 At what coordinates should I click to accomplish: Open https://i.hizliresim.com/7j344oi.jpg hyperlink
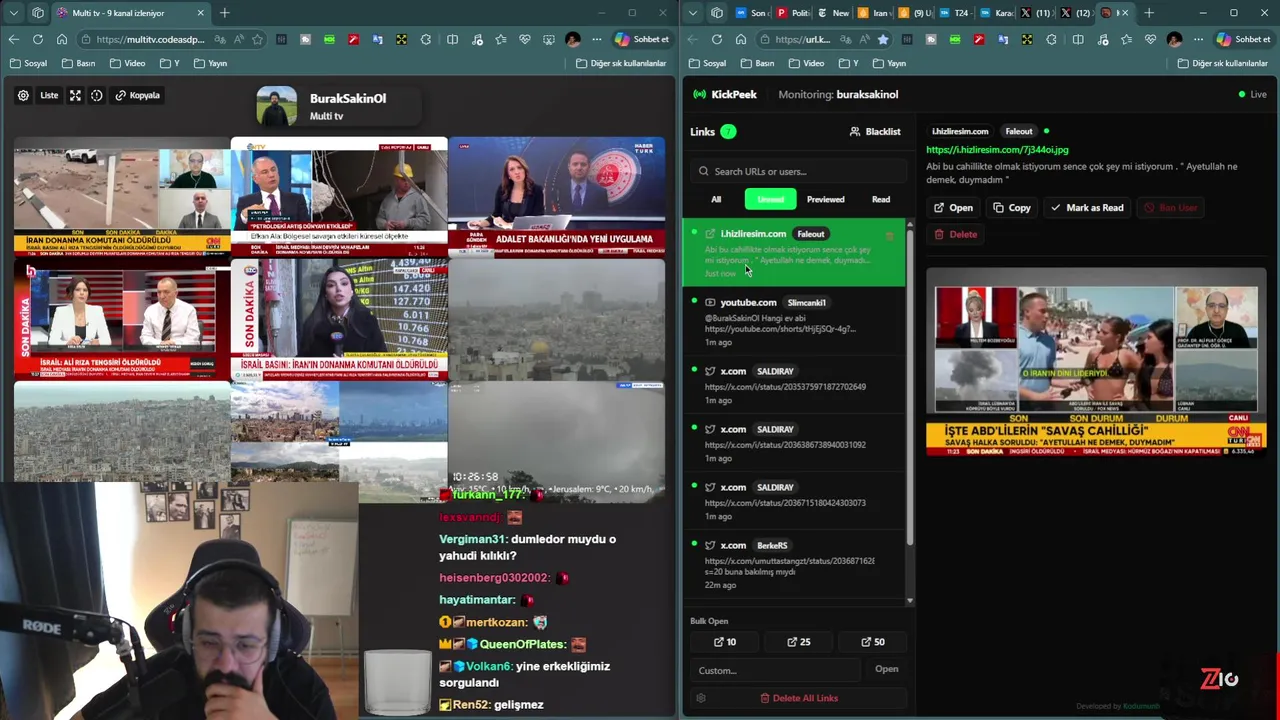tap(997, 150)
